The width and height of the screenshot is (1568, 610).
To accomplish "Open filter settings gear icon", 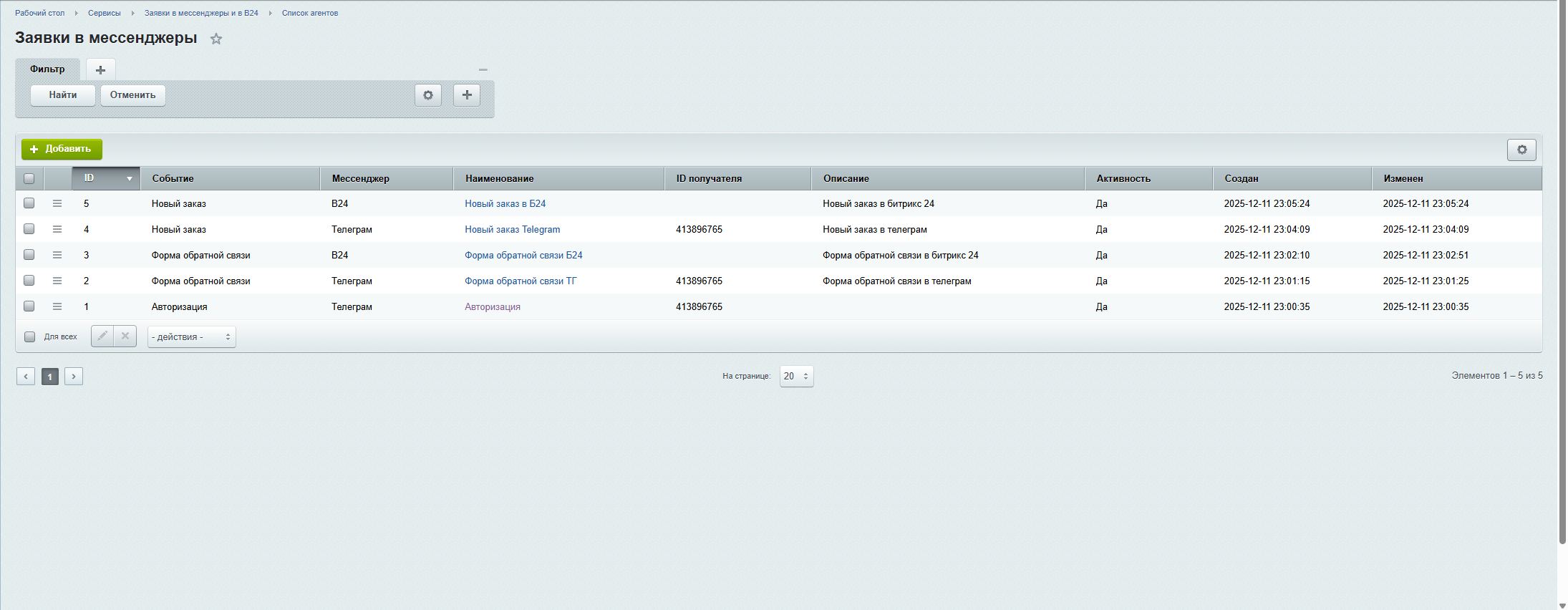I will click(428, 95).
